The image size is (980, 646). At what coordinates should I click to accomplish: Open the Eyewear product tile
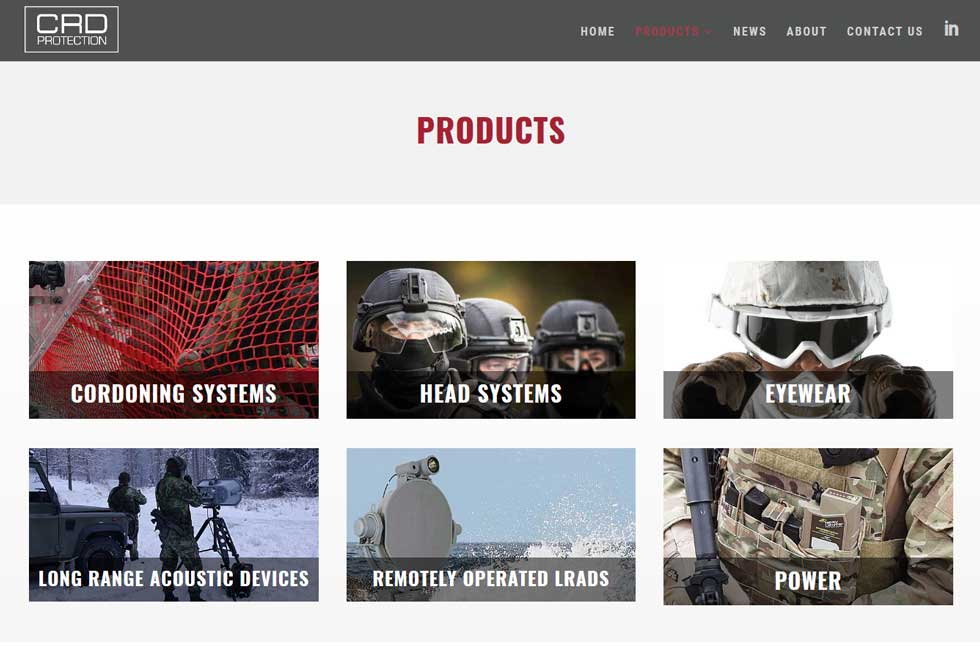pyautogui.click(x=808, y=340)
